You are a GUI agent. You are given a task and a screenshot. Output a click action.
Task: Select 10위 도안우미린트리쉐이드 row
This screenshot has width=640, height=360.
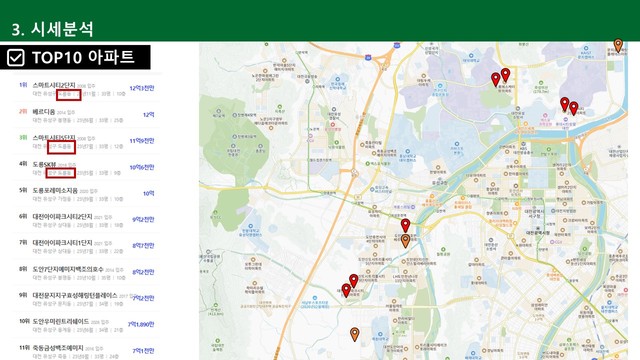[87, 325]
